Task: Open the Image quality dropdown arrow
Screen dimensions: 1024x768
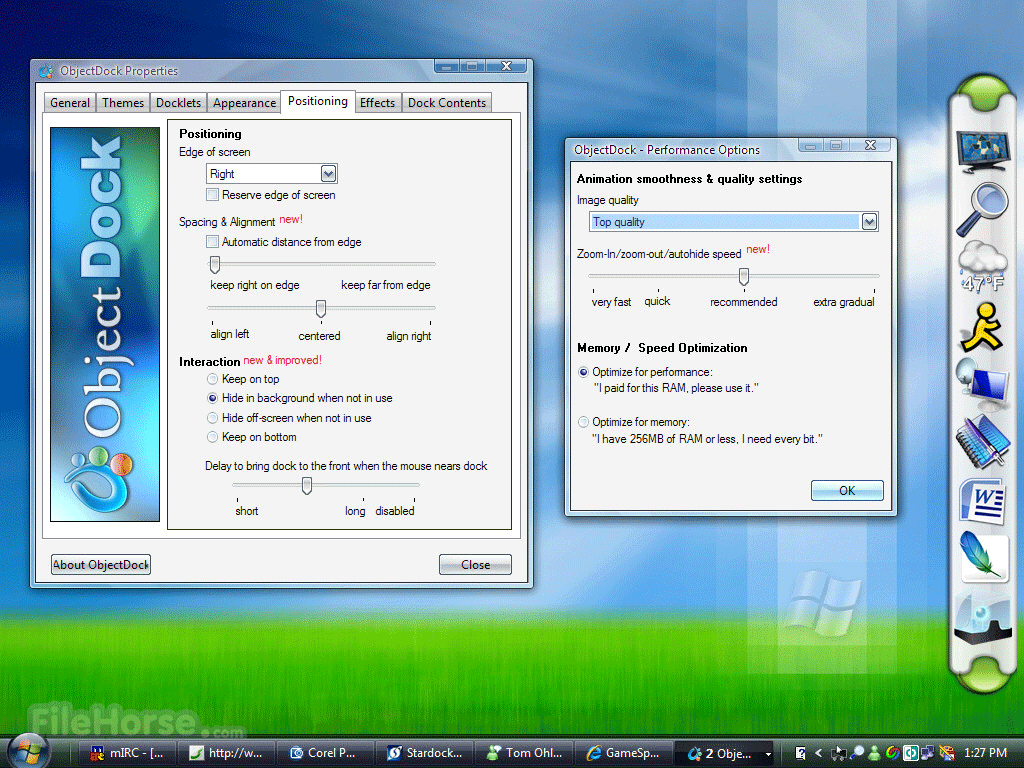Action: click(x=869, y=222)
